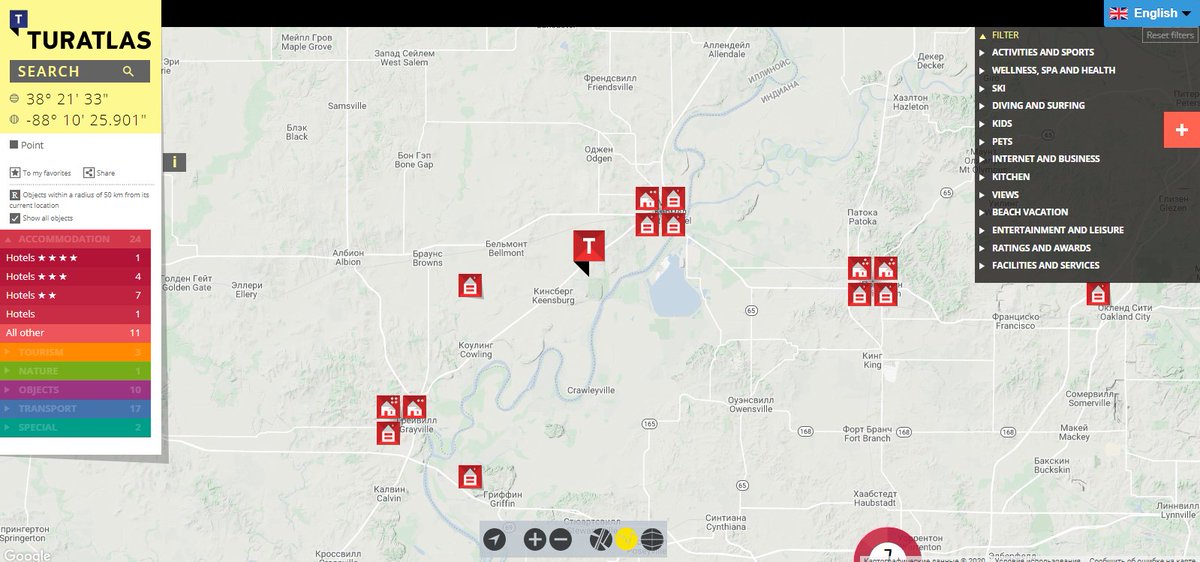Add point to my favorites star icon

click(x=15, y=173)
